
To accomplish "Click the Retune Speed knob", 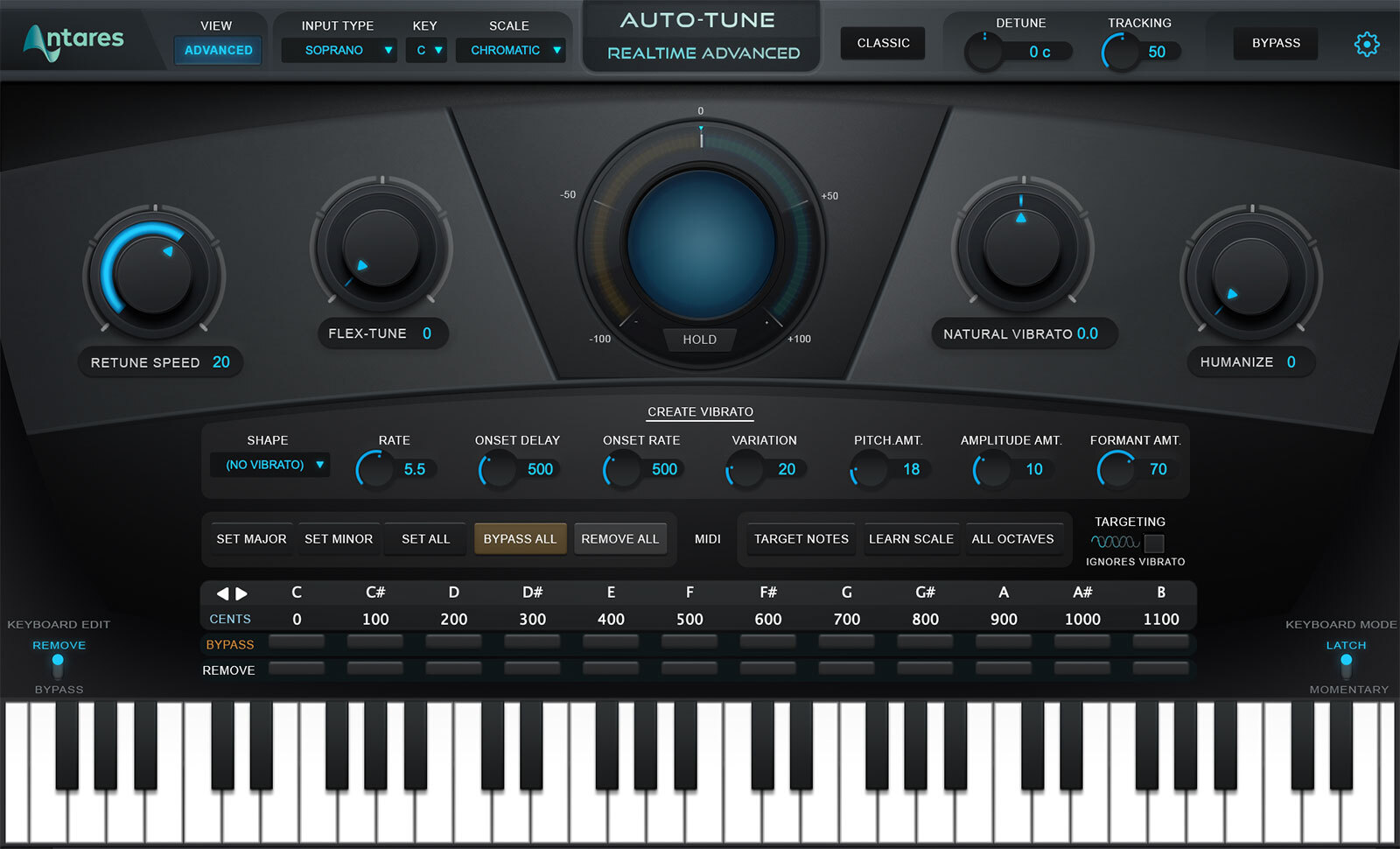I will [x=154, y=273].
